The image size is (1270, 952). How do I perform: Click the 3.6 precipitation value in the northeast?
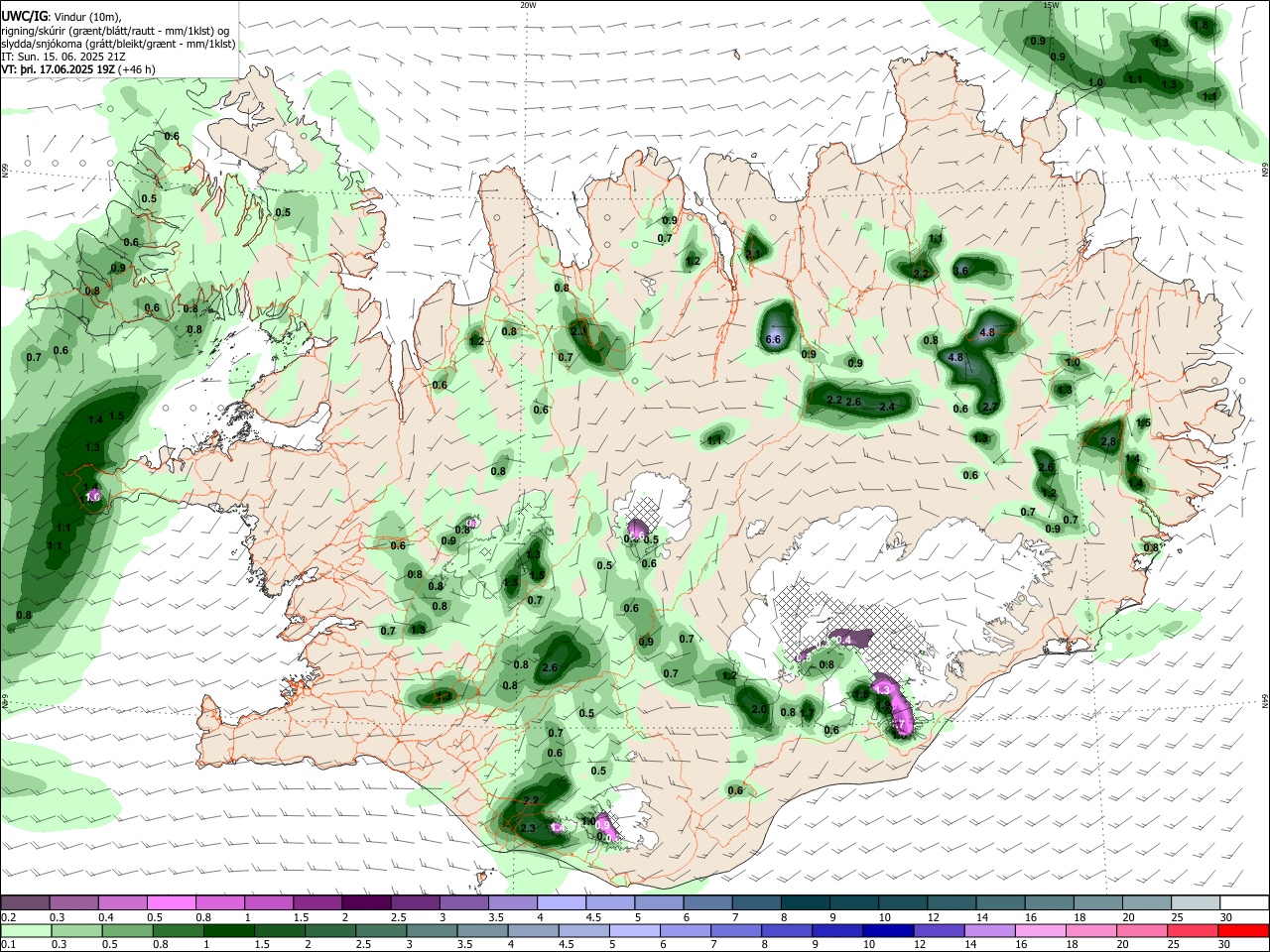click(x=960, y=271)
